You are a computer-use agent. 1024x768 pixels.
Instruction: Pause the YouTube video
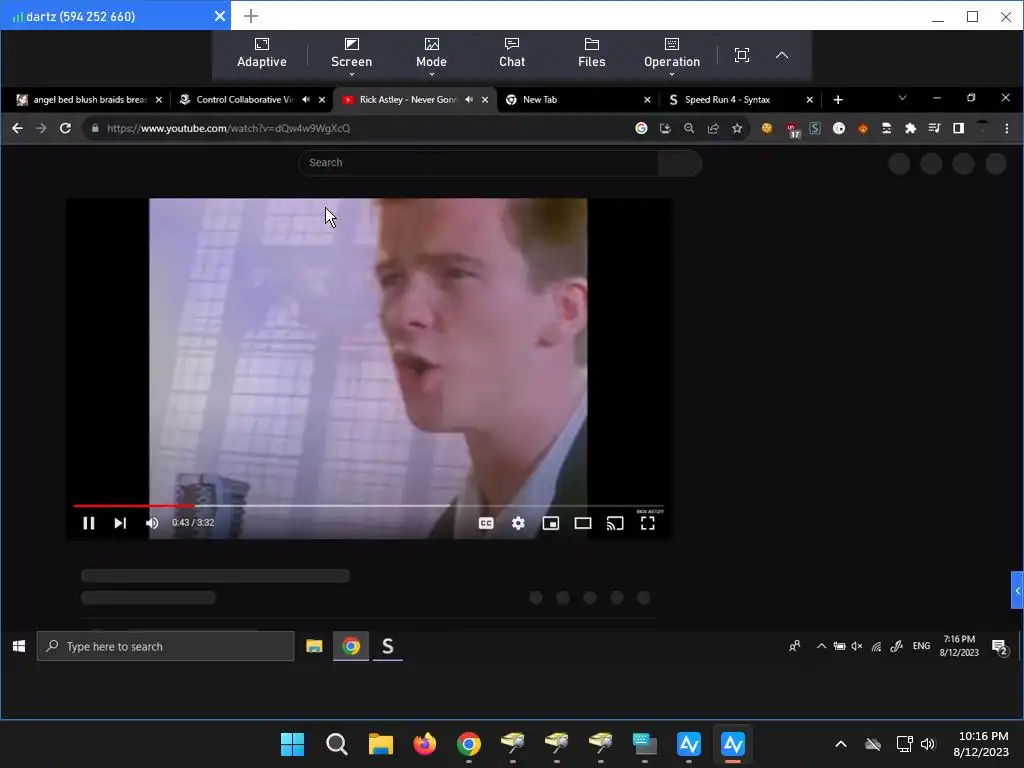[89, 523]
